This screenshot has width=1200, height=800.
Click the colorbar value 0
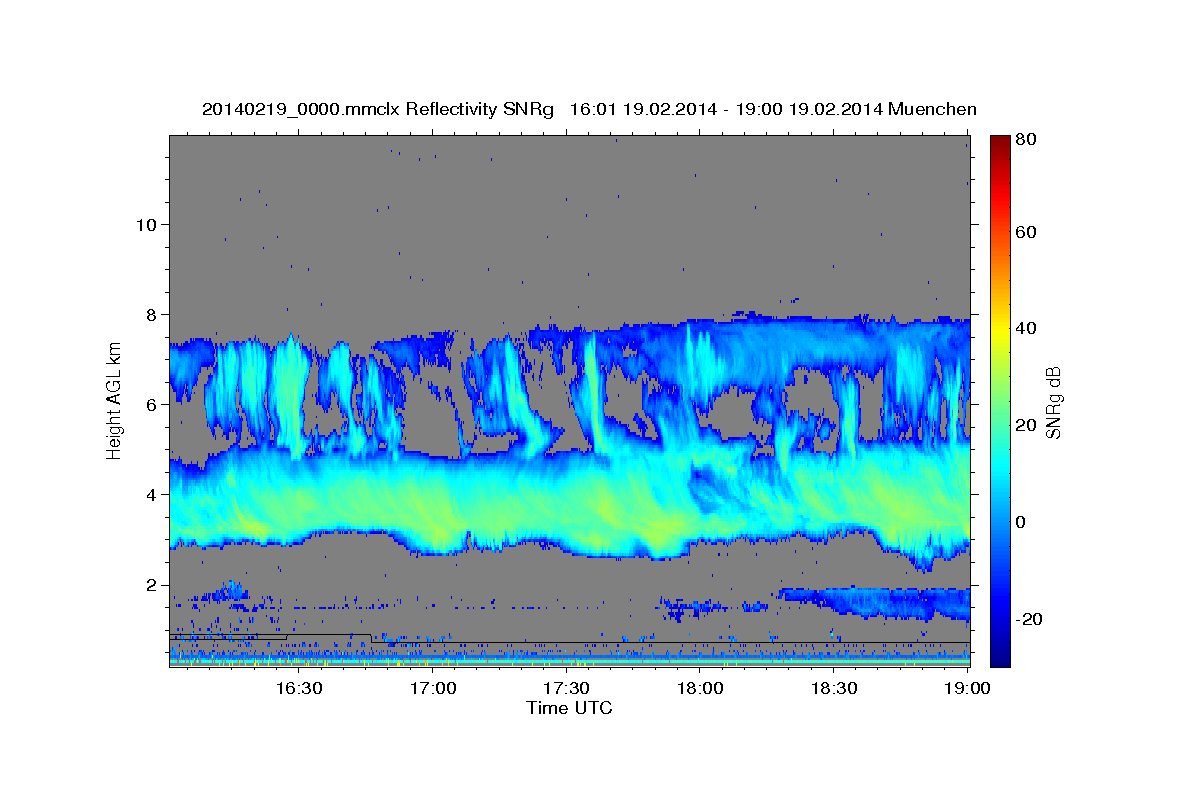(x=1023, y=522)
